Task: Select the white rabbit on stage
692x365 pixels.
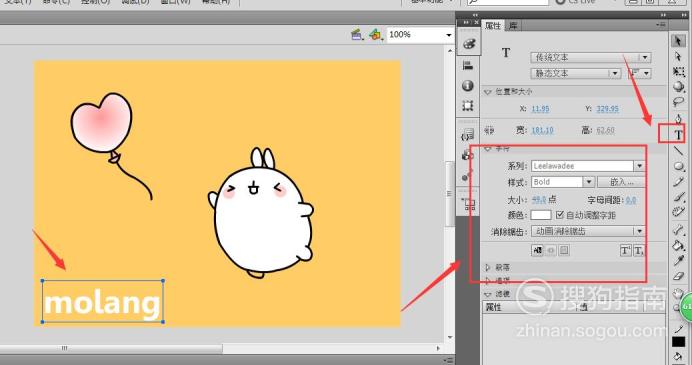Action: (262, 213)
